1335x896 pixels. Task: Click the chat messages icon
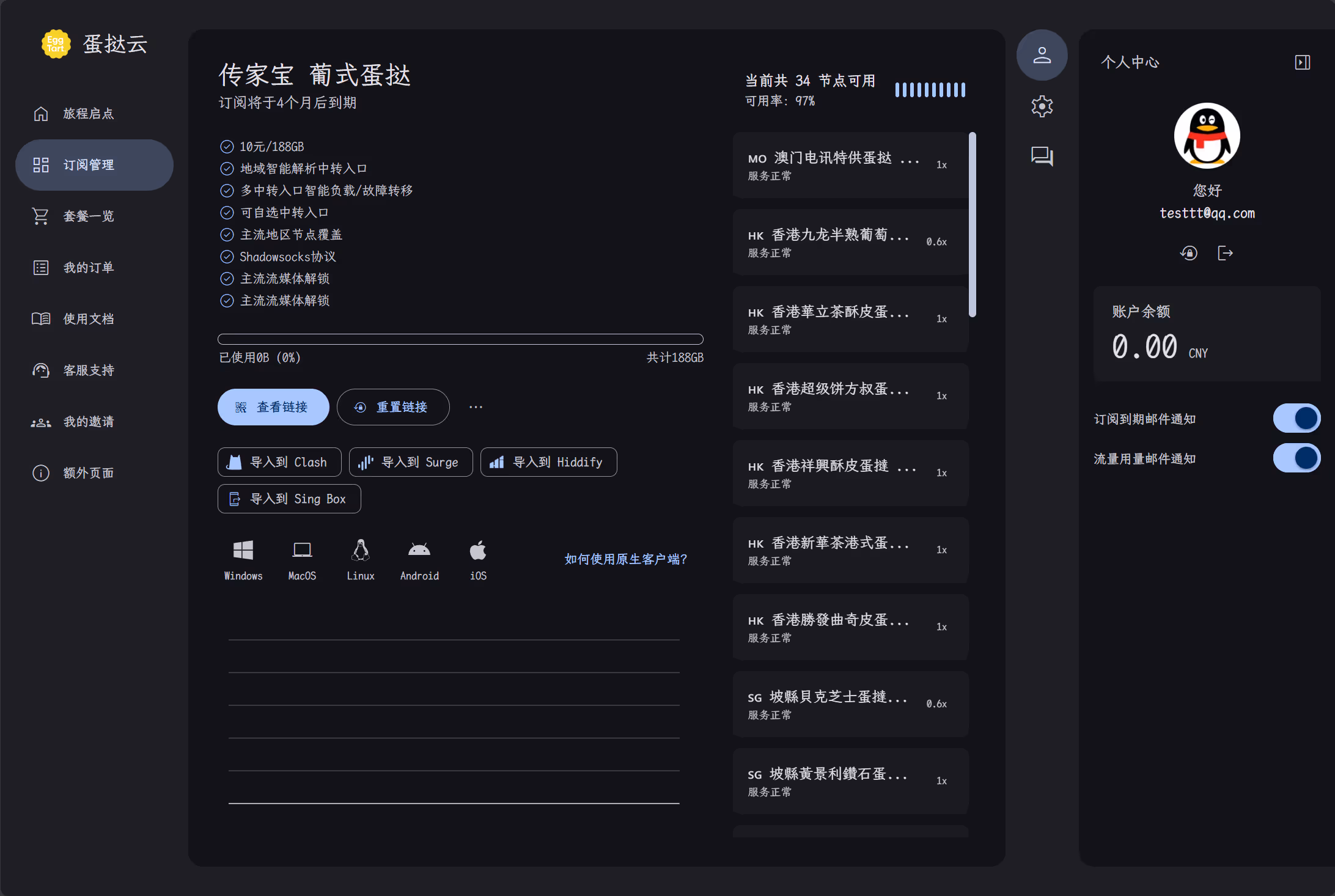[1042, 156]
